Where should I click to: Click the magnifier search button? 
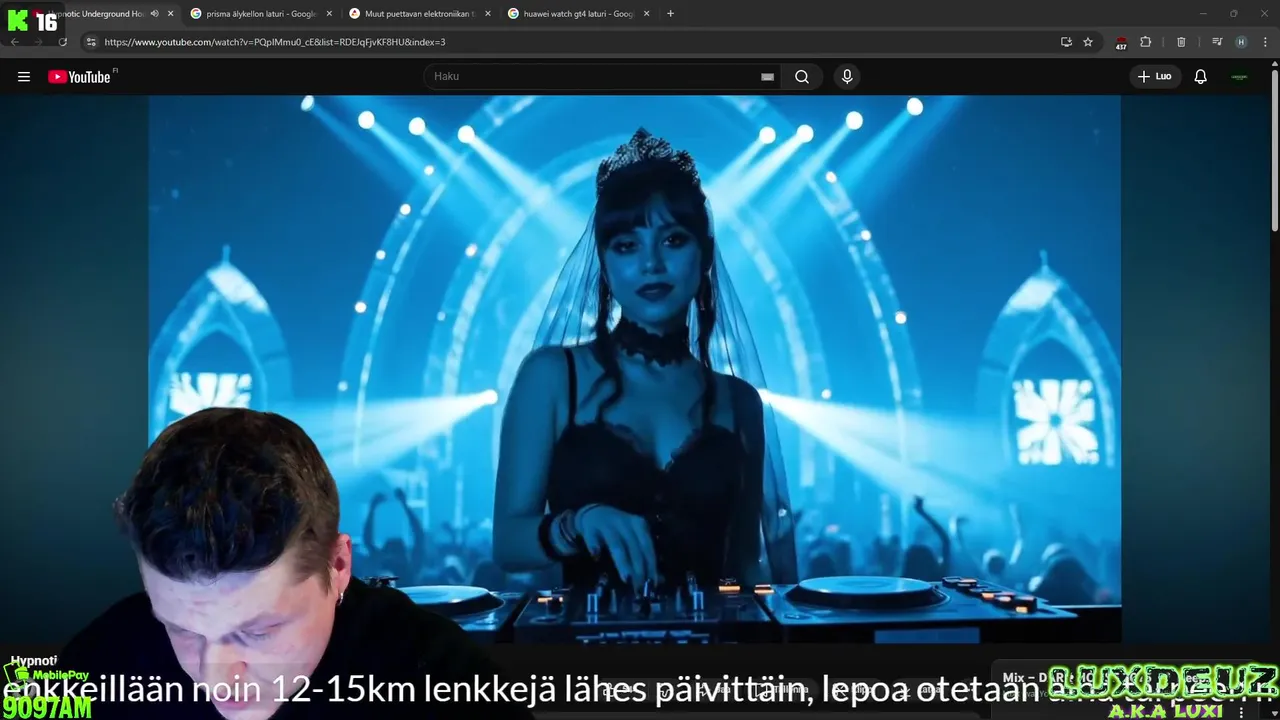pos(802,77)
